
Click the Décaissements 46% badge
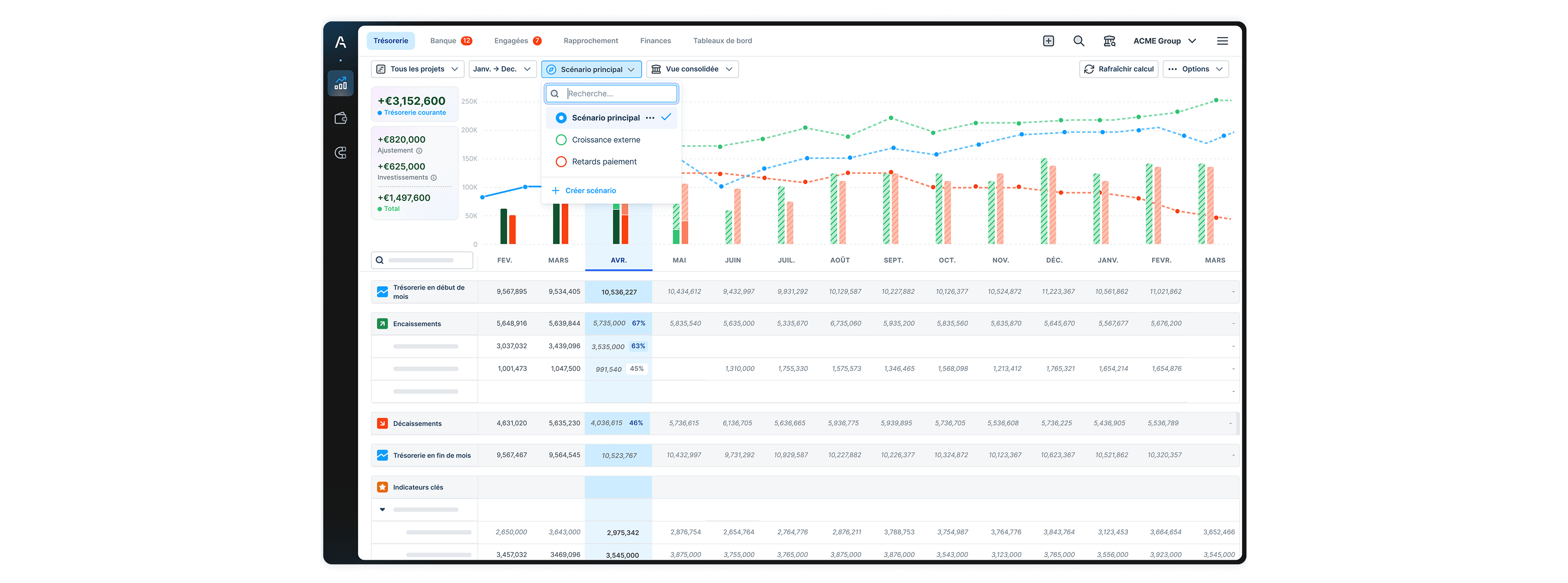[x=636, y=424]
